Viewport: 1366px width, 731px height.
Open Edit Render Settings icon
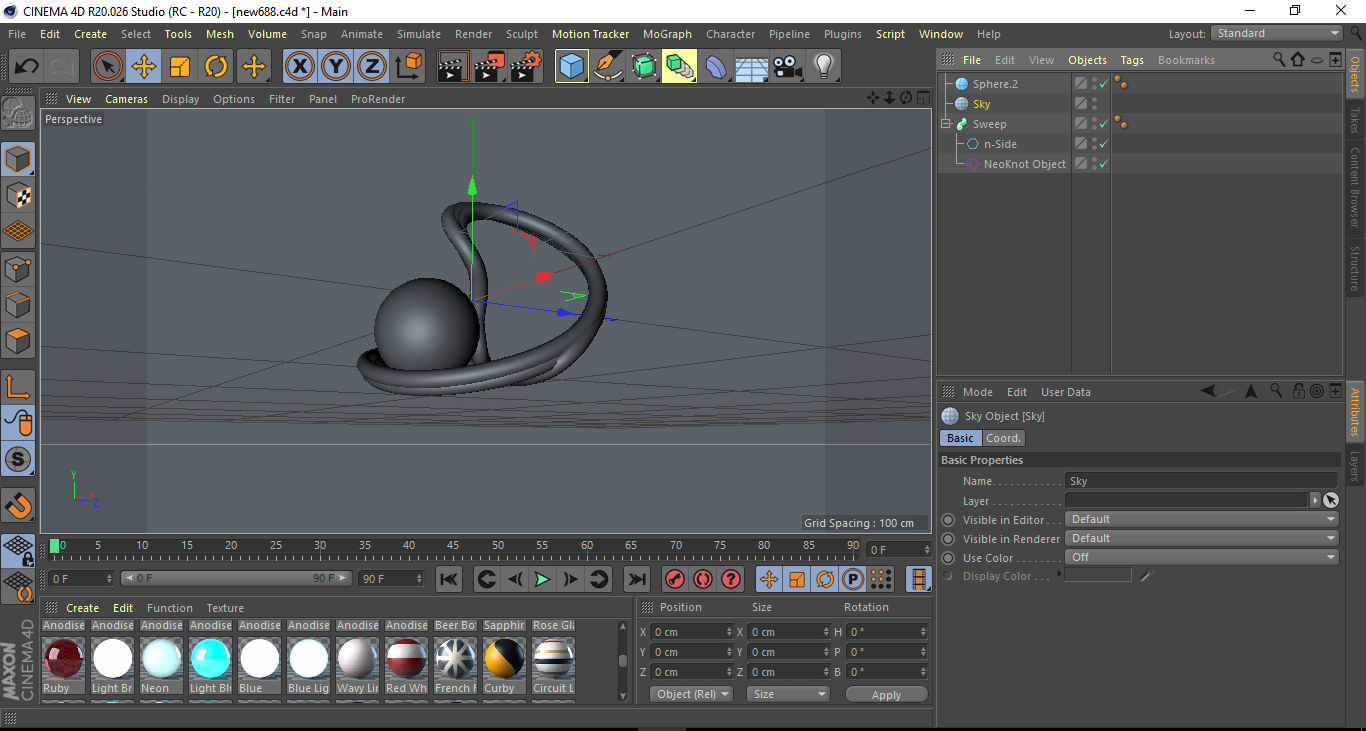click(526, 67)
